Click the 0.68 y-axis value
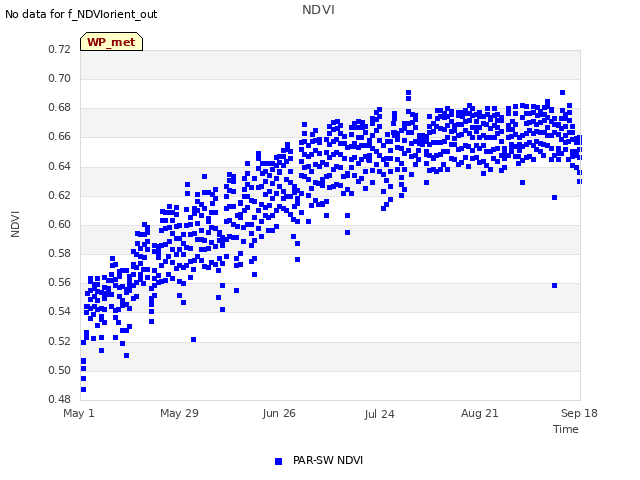640x480 pixels. [x=60, y=107]
